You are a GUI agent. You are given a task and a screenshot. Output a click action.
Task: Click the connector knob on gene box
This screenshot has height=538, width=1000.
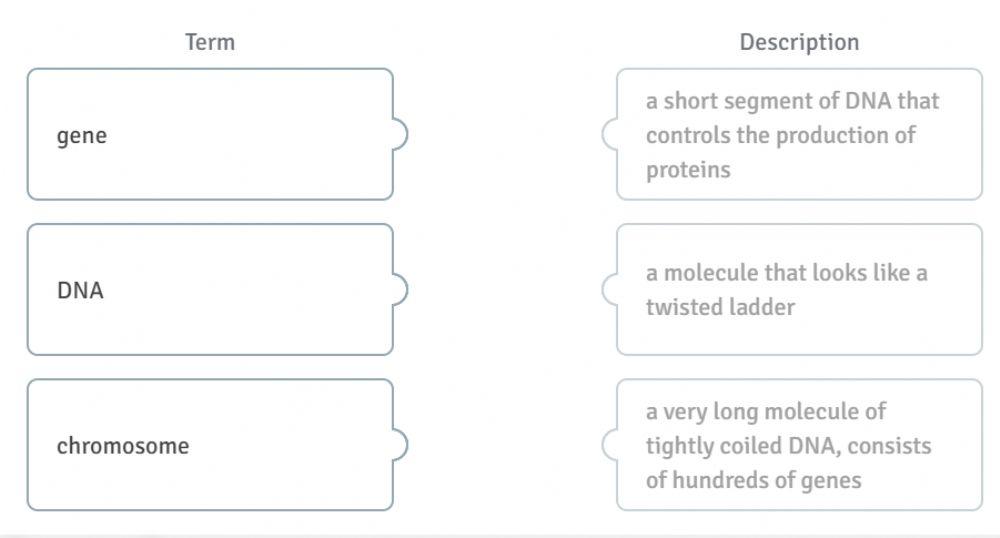pyautogui.click(x=400, y=134)
